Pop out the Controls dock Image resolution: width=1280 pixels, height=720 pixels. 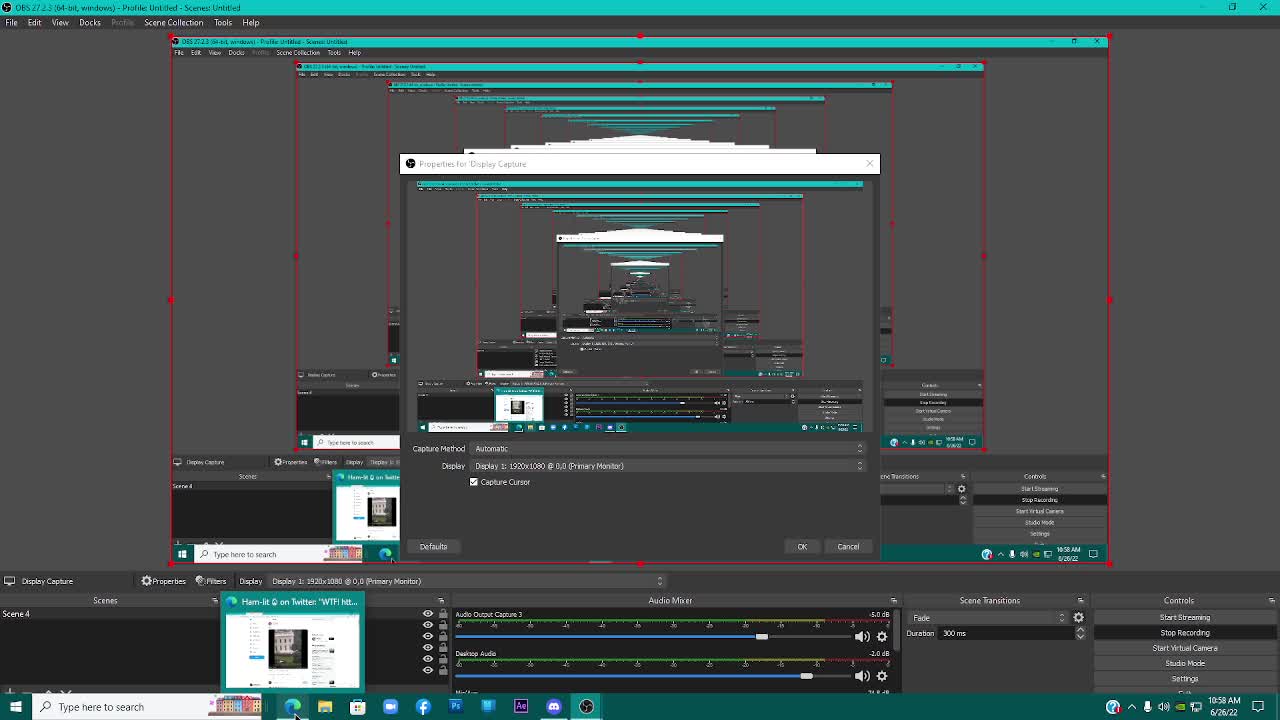[1272, 601]
